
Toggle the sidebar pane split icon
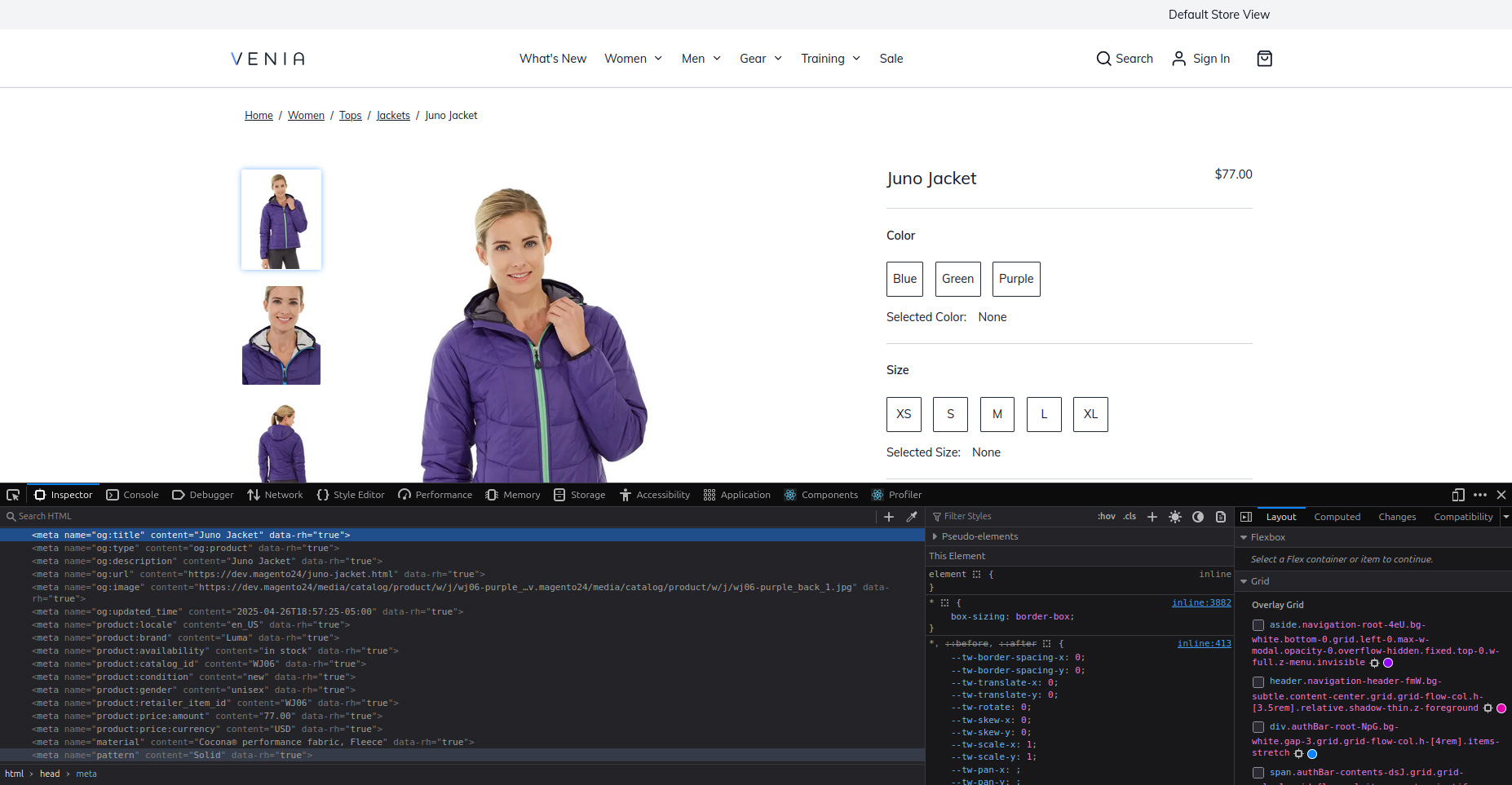[x=1246, y=517]
